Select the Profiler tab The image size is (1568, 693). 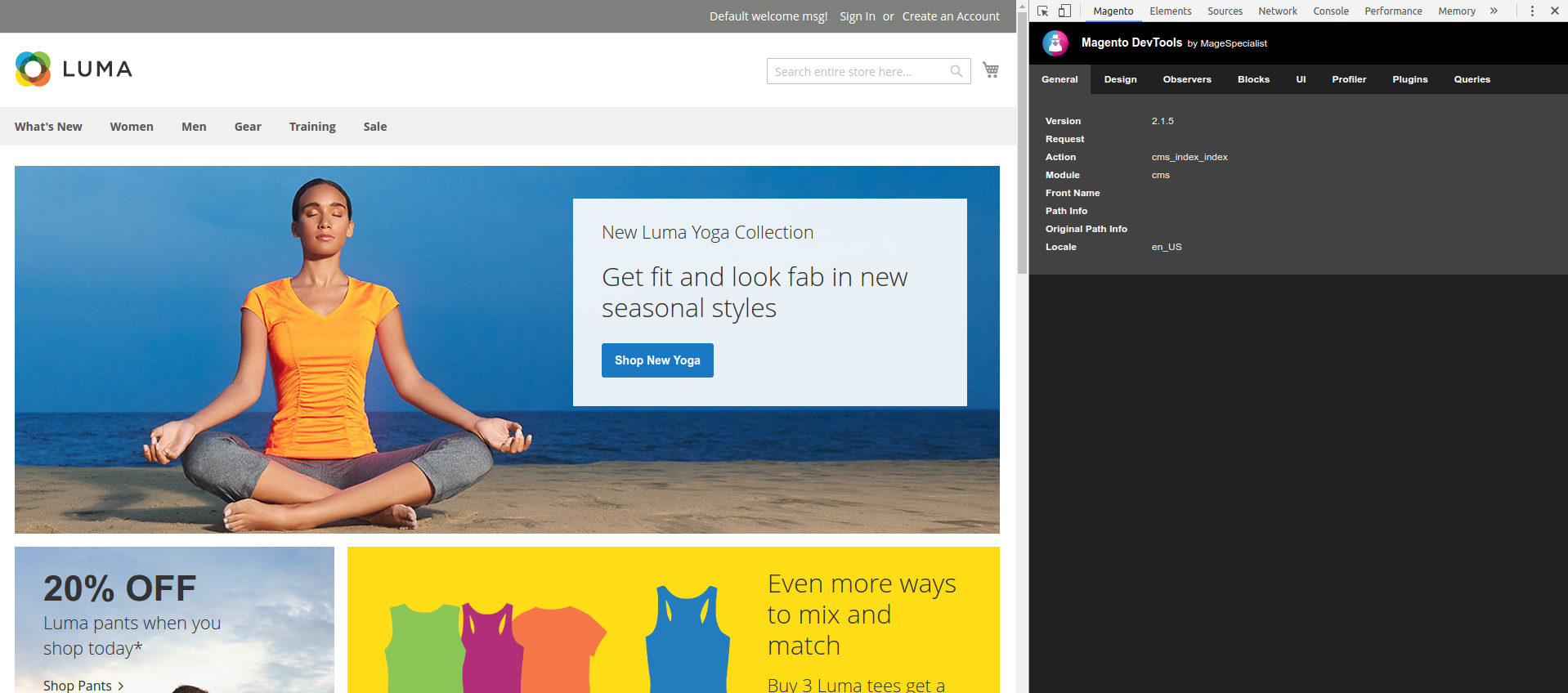[1349, 79]
